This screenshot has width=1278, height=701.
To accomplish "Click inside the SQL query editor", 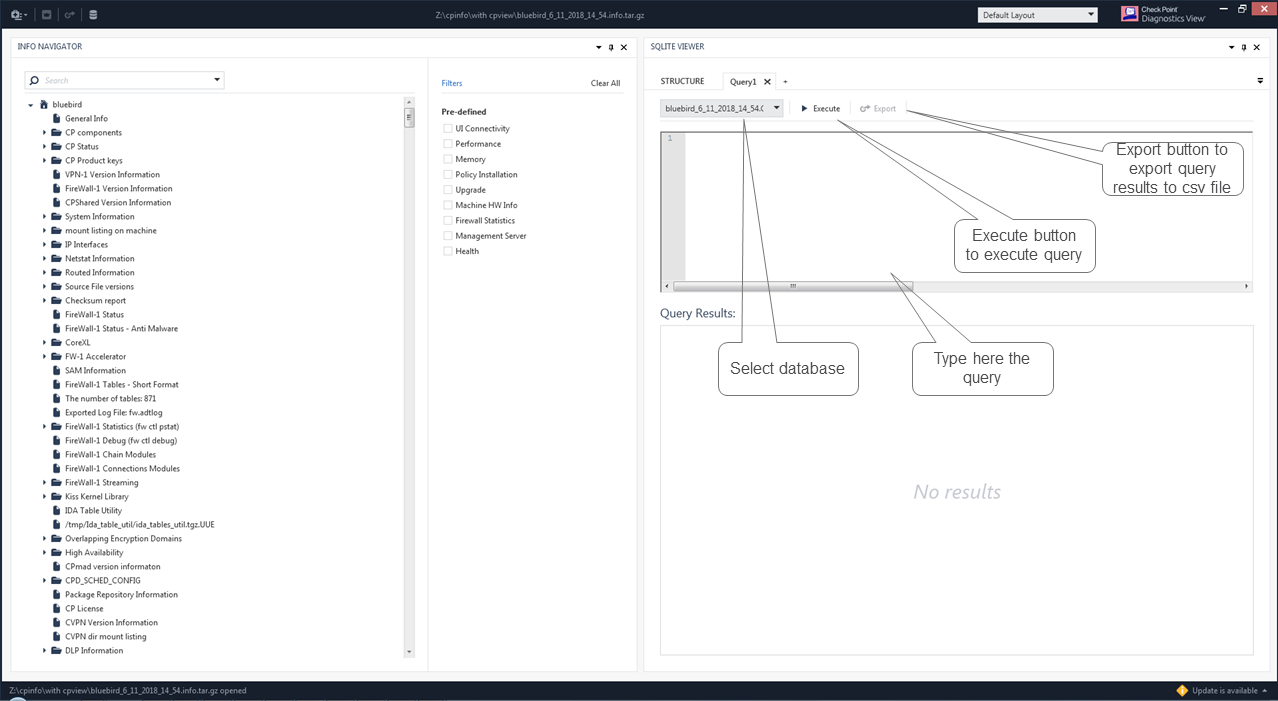I will click(968, 206).
